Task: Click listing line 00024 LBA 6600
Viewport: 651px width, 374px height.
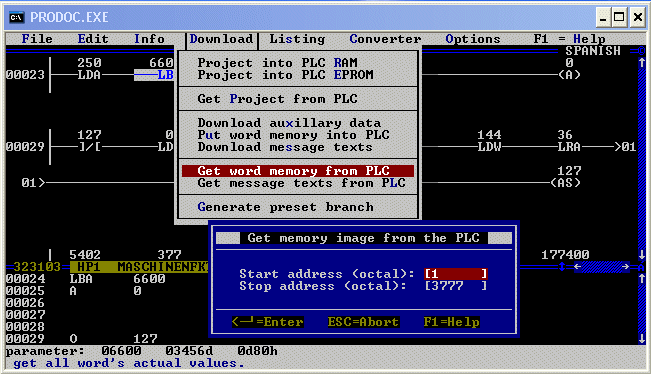Action: pos(86,279)
